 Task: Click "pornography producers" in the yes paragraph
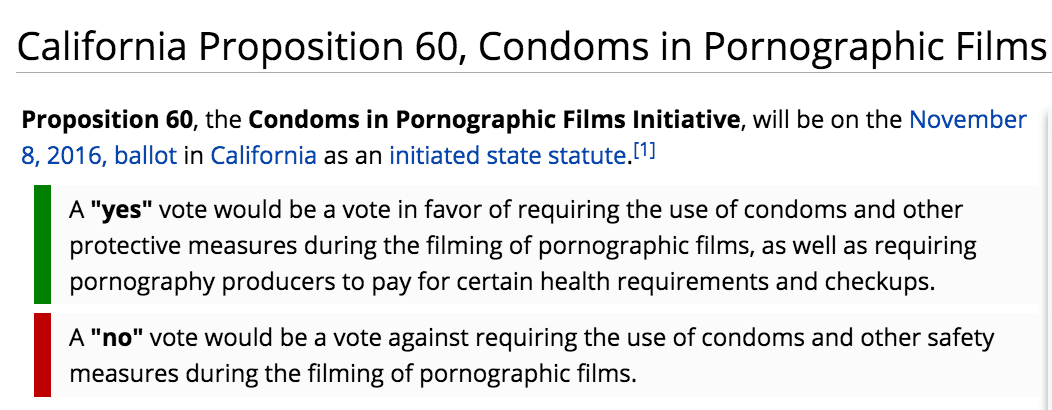[x=172, y=282]
